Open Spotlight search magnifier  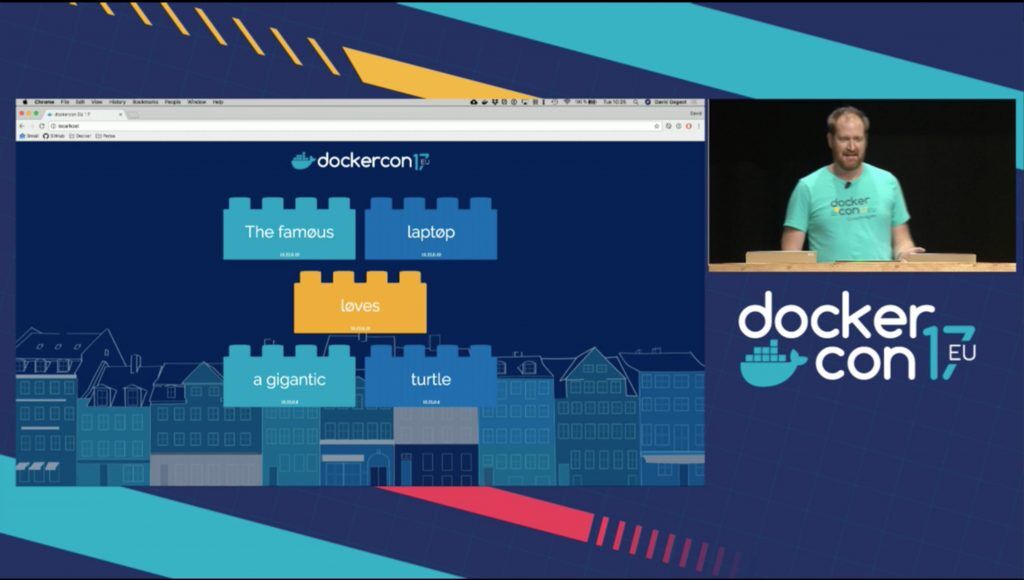coord(635,102)
